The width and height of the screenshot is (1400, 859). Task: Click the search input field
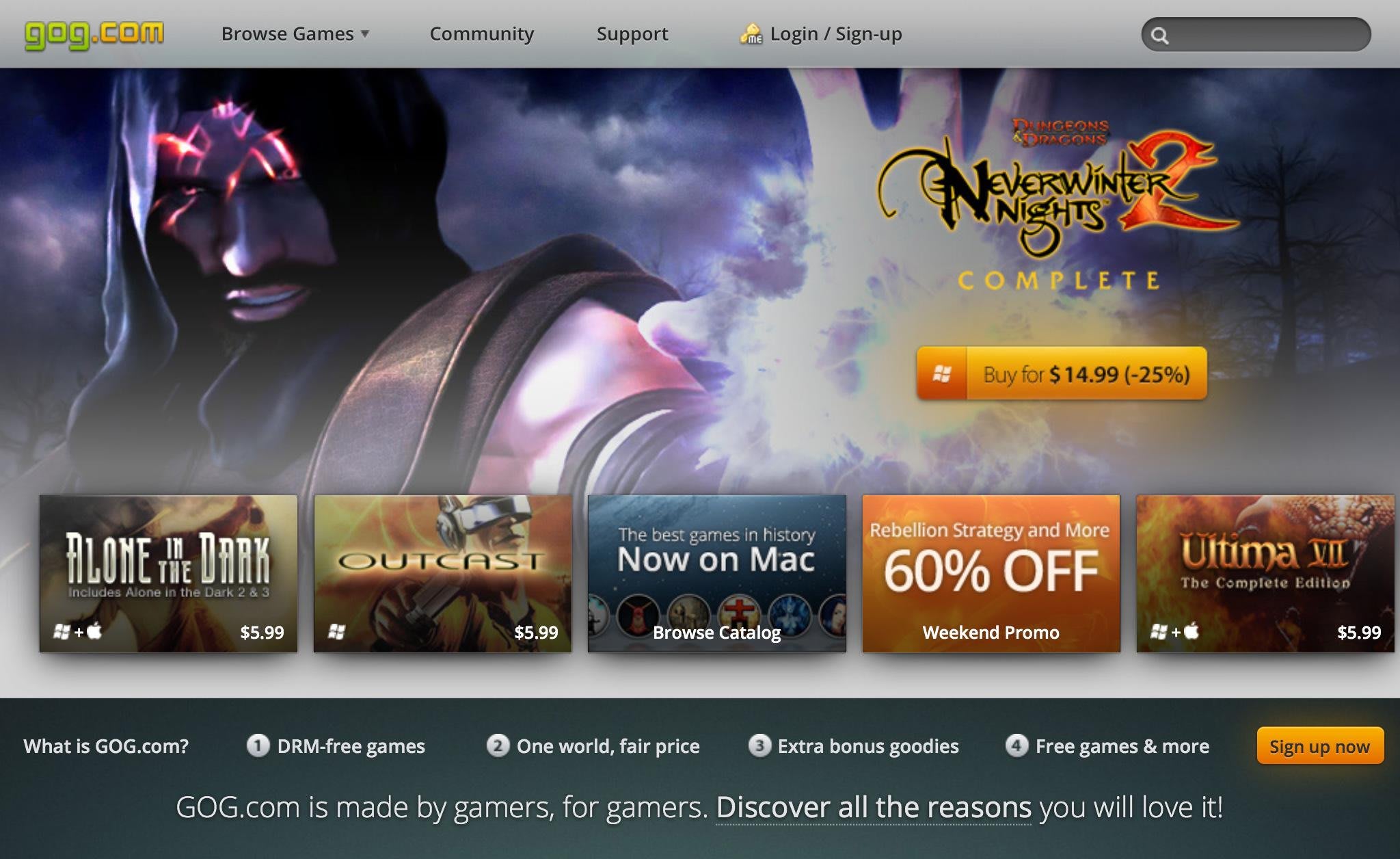1255,33
